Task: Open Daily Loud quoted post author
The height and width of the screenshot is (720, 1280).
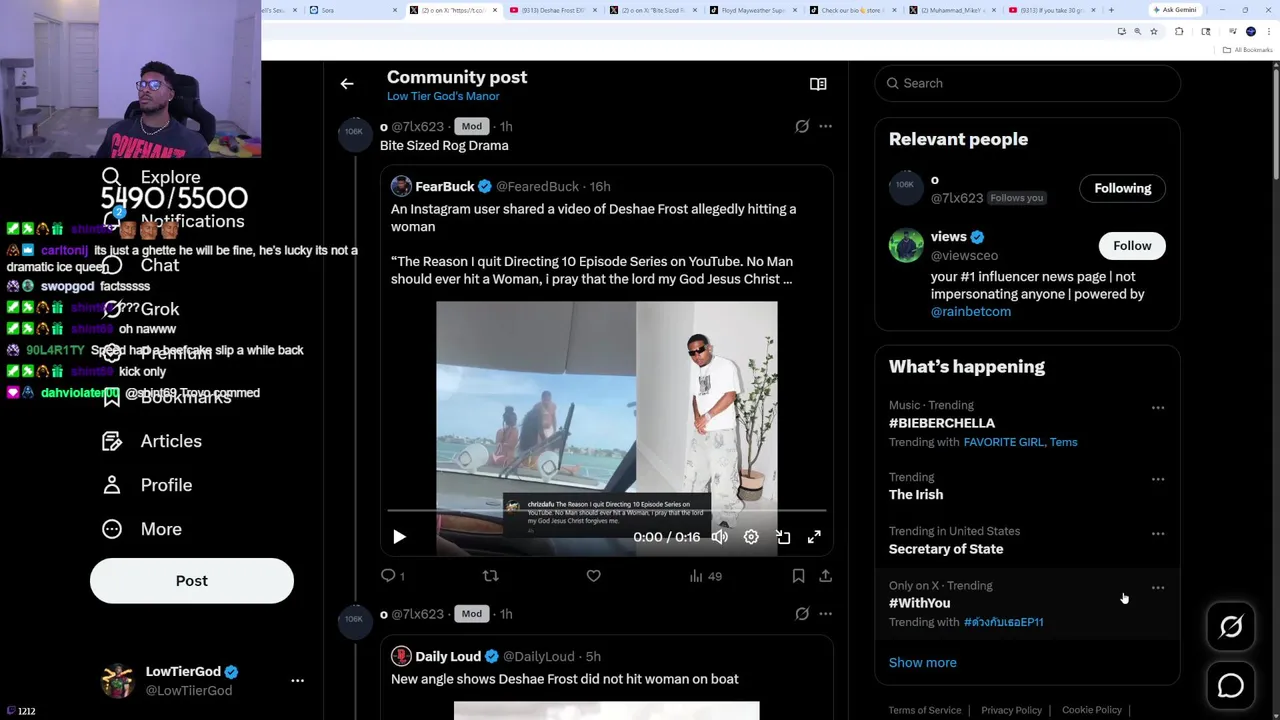Action: tap(448, 656)
